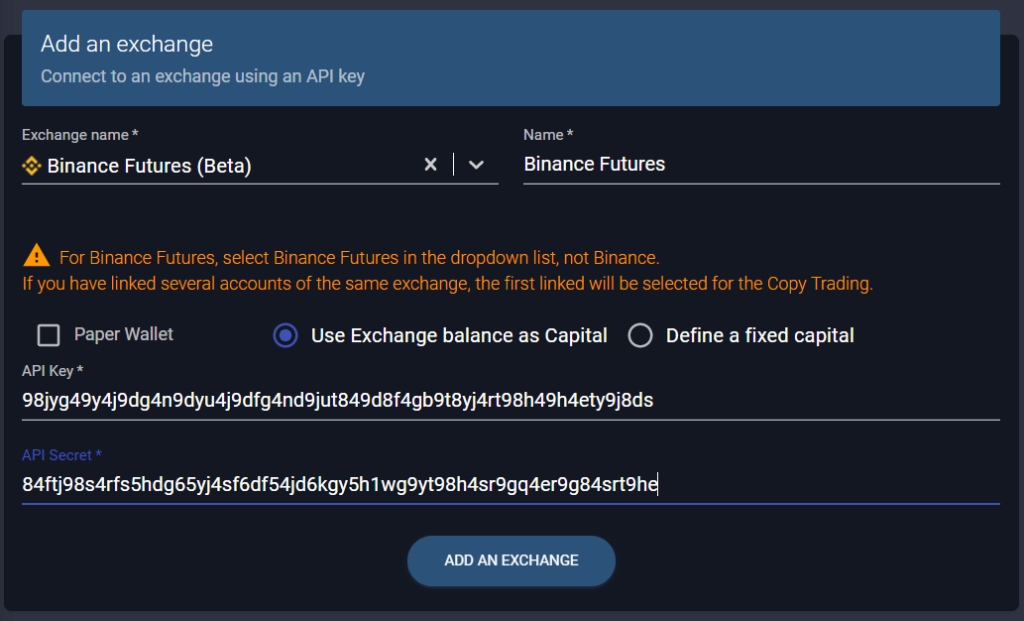Image resolution: width=1024 pixels, height=621 pixels.
Task: Collapse the exchange selection menu
Action: click(x=477, y=166)
